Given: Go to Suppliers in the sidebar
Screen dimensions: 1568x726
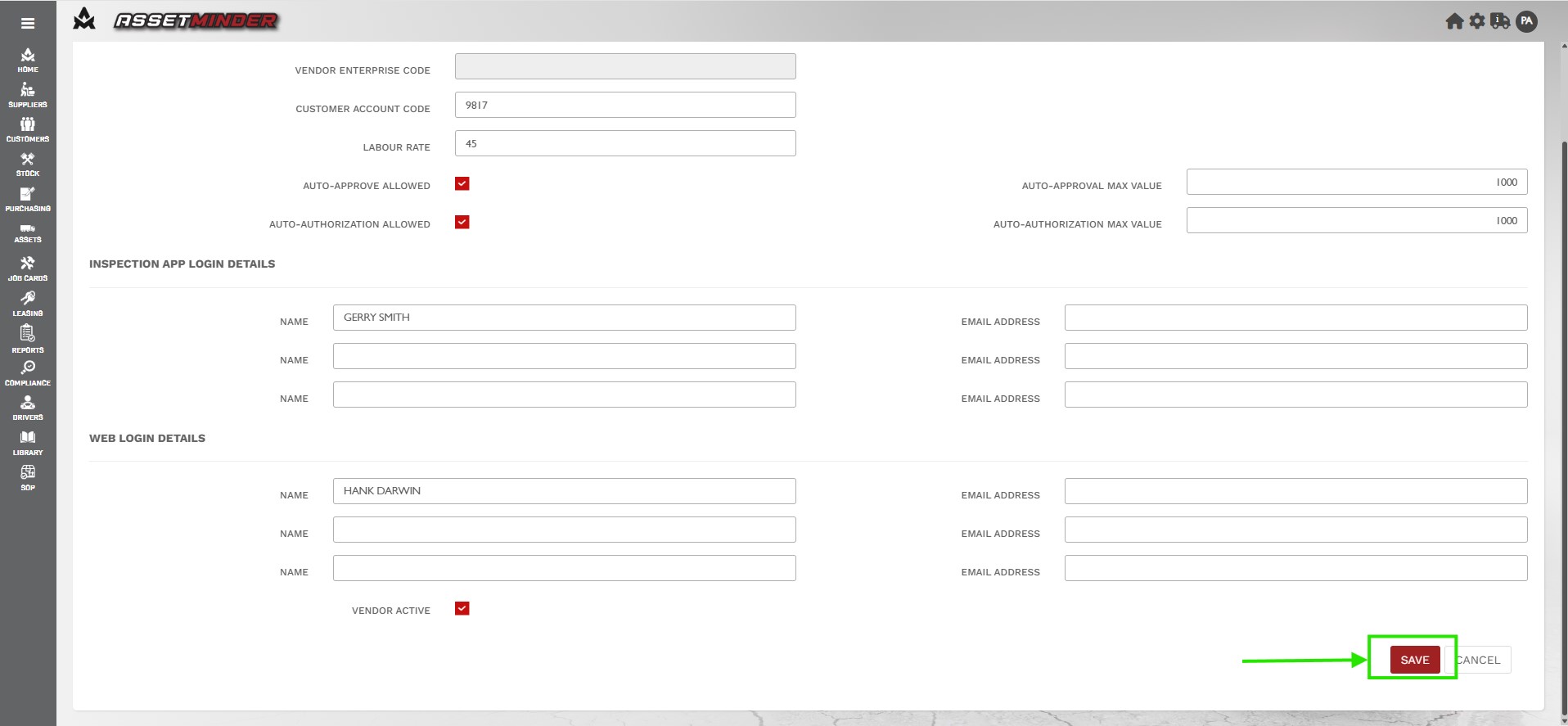Looking at the screenshot, I should pyautogui.click(x=28, y=95).
